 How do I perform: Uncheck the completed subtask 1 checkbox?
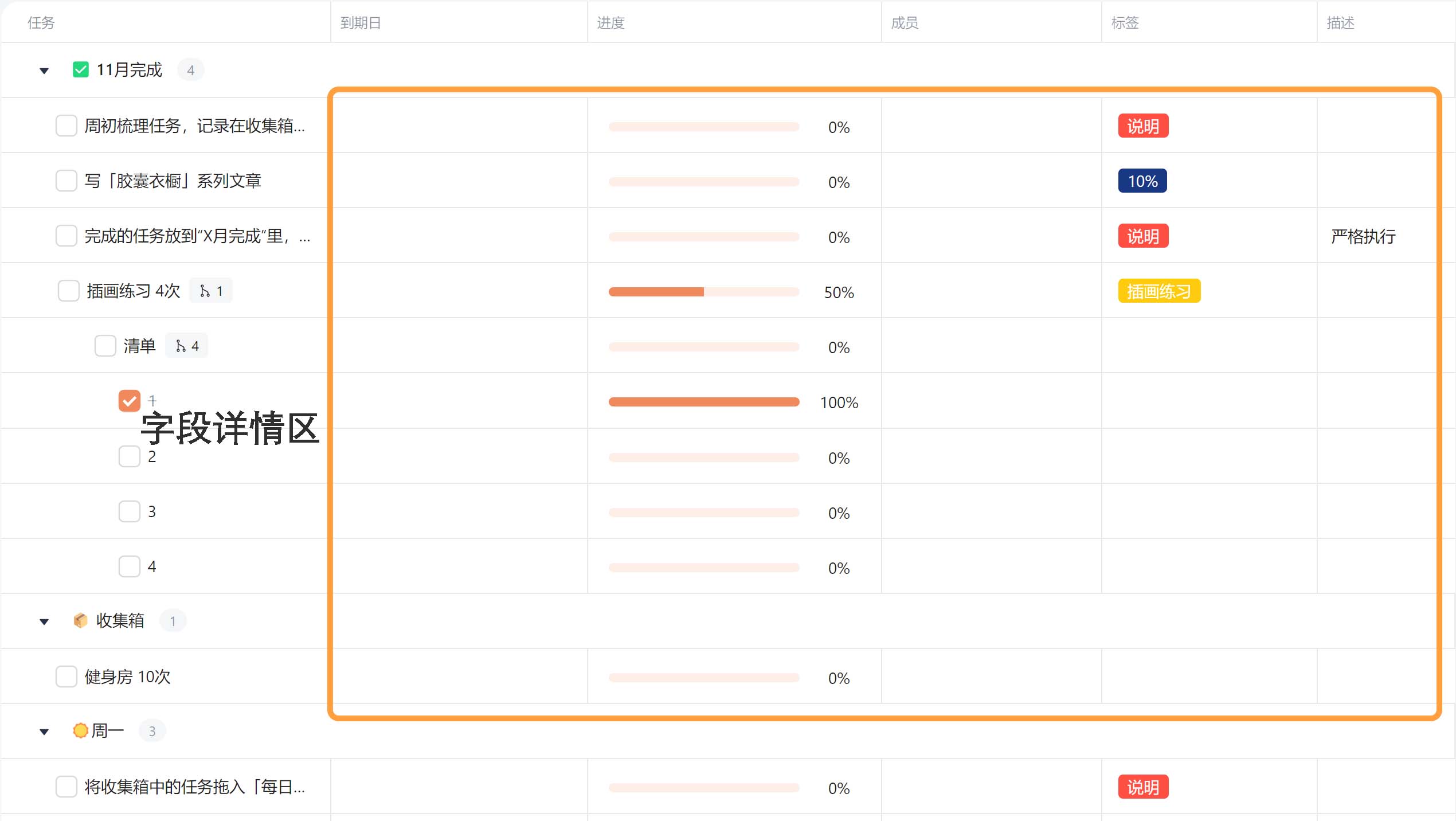130,401
